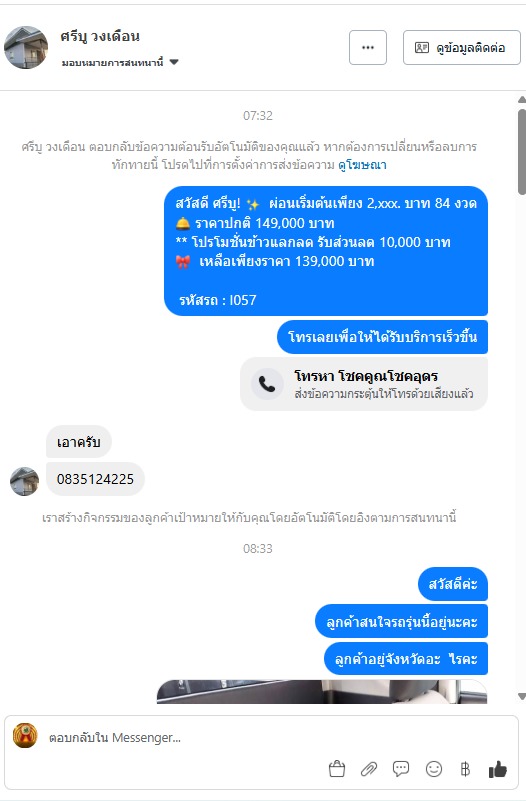Click the chat scrollbar thumb
The image size is (526, 801).
point(522,152)
